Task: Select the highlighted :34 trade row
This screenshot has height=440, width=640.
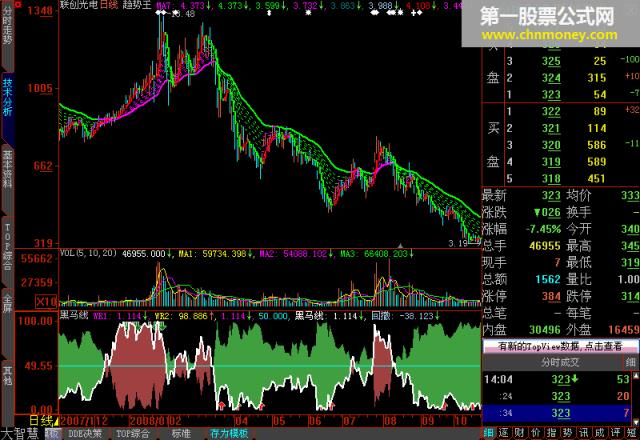Action: coord(557,413)
